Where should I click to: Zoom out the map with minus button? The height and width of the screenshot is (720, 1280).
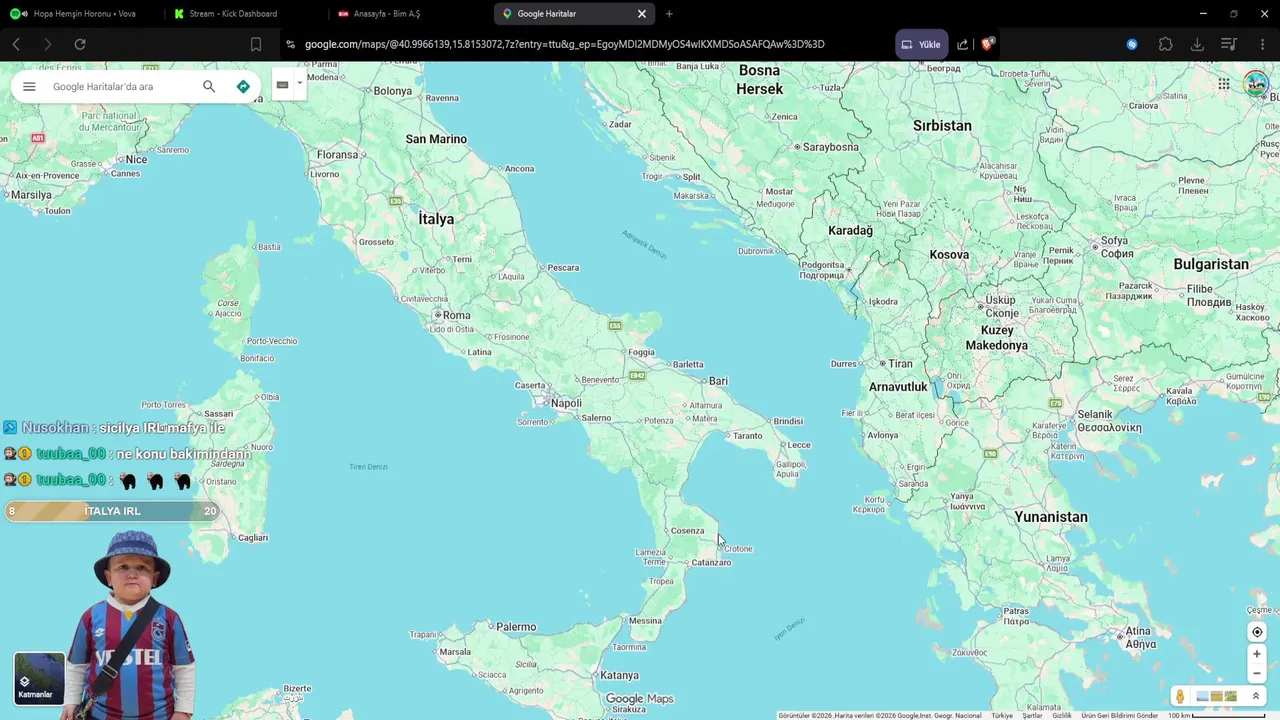point(1257,673)
